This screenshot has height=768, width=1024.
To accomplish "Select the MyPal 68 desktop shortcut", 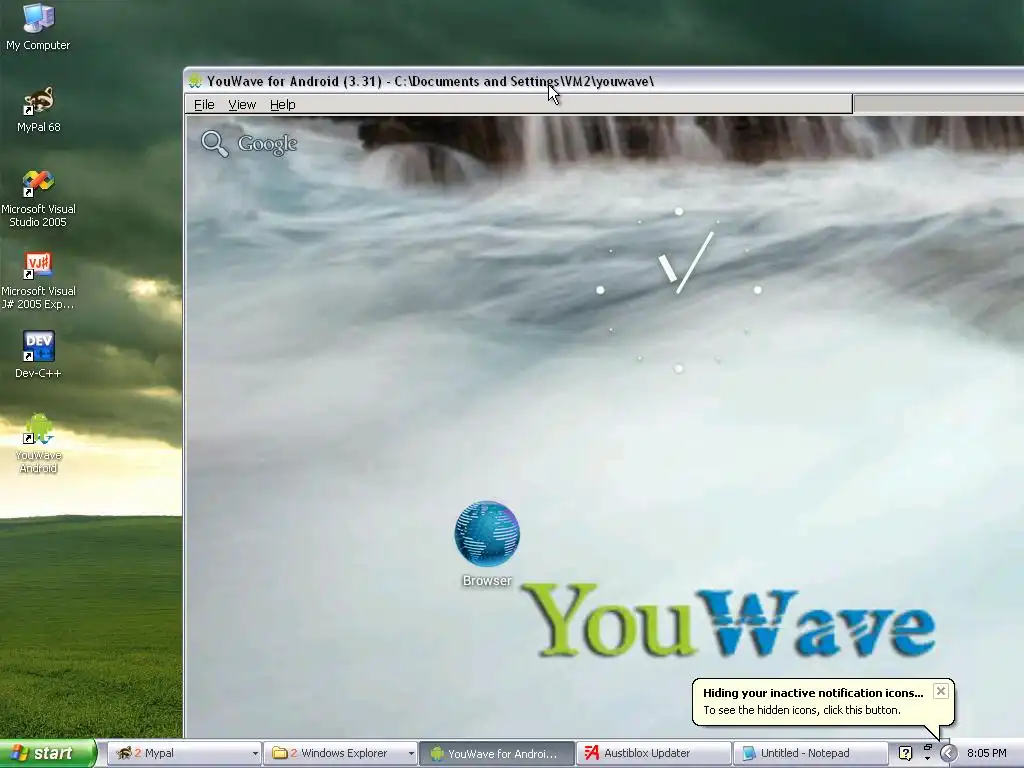I will 38,109.
